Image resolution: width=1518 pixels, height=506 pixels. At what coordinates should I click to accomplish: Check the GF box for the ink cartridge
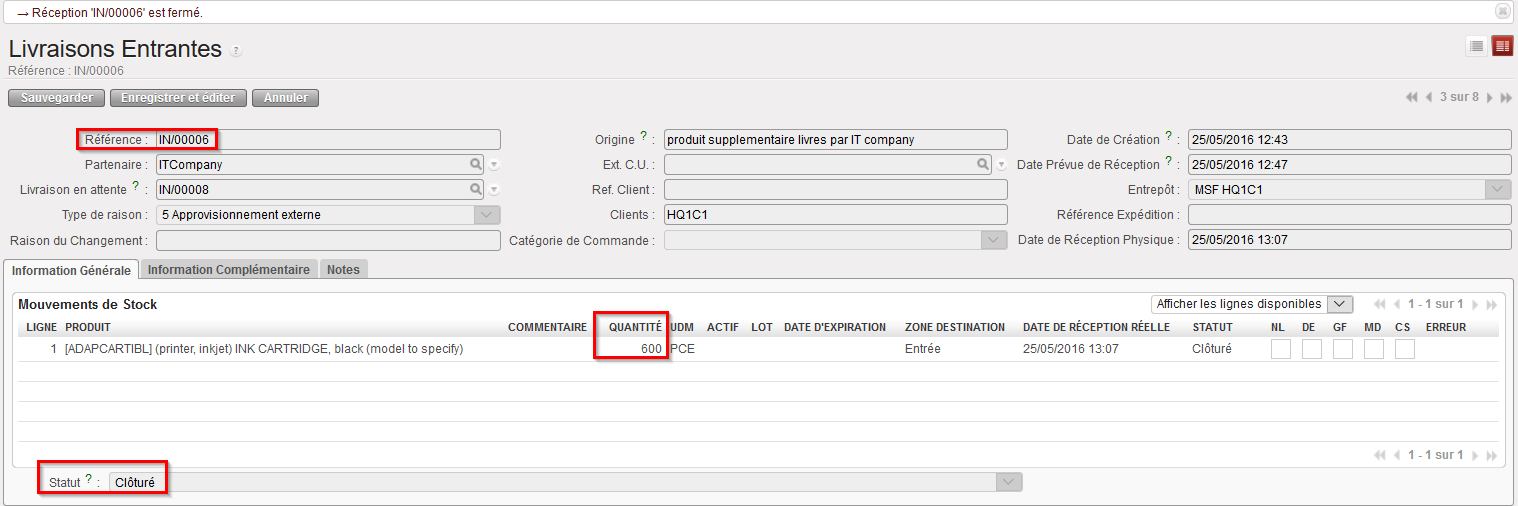pyautogui.click(x=1342, y=349)
